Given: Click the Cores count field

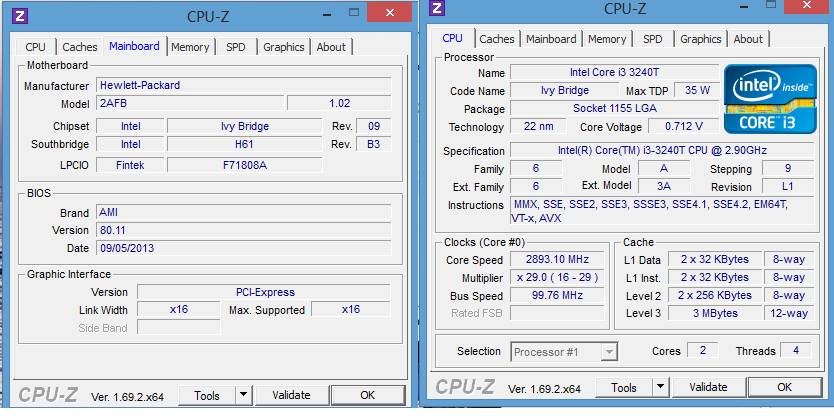Looking at the screenshot, I should [x=702, y=351].
